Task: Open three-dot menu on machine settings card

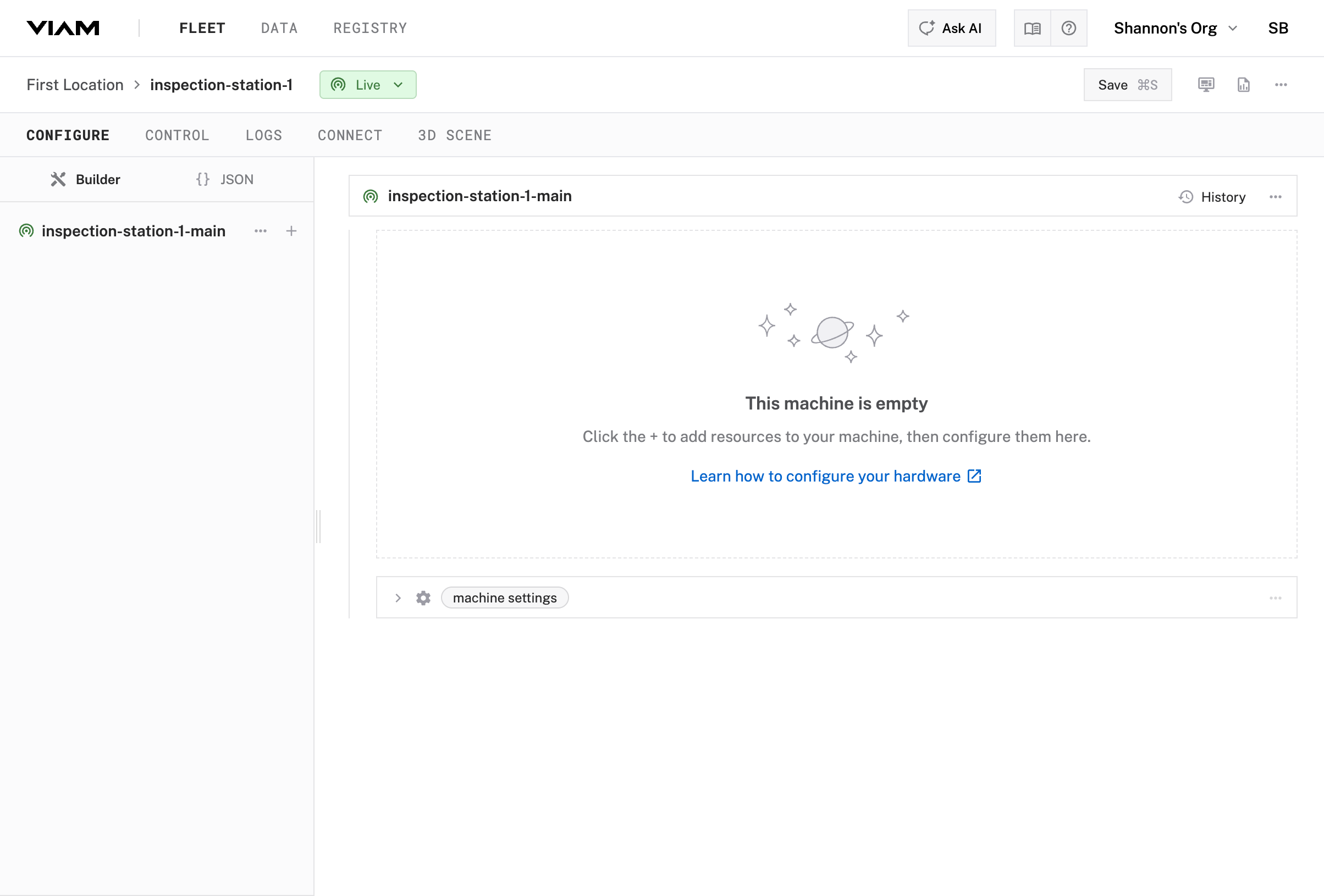Action: click(x=1275, y=598)
